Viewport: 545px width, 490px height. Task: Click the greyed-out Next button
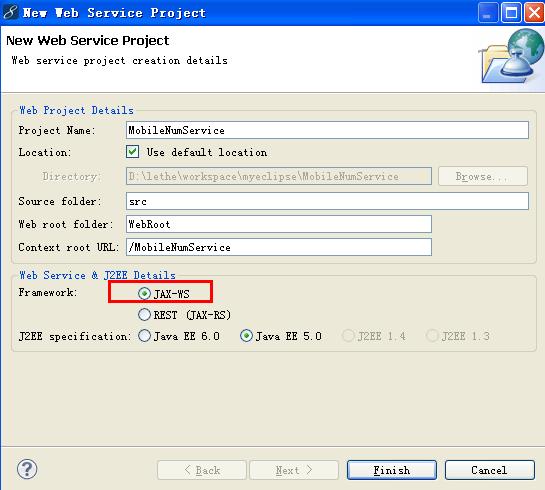click(x=294, y=470)
